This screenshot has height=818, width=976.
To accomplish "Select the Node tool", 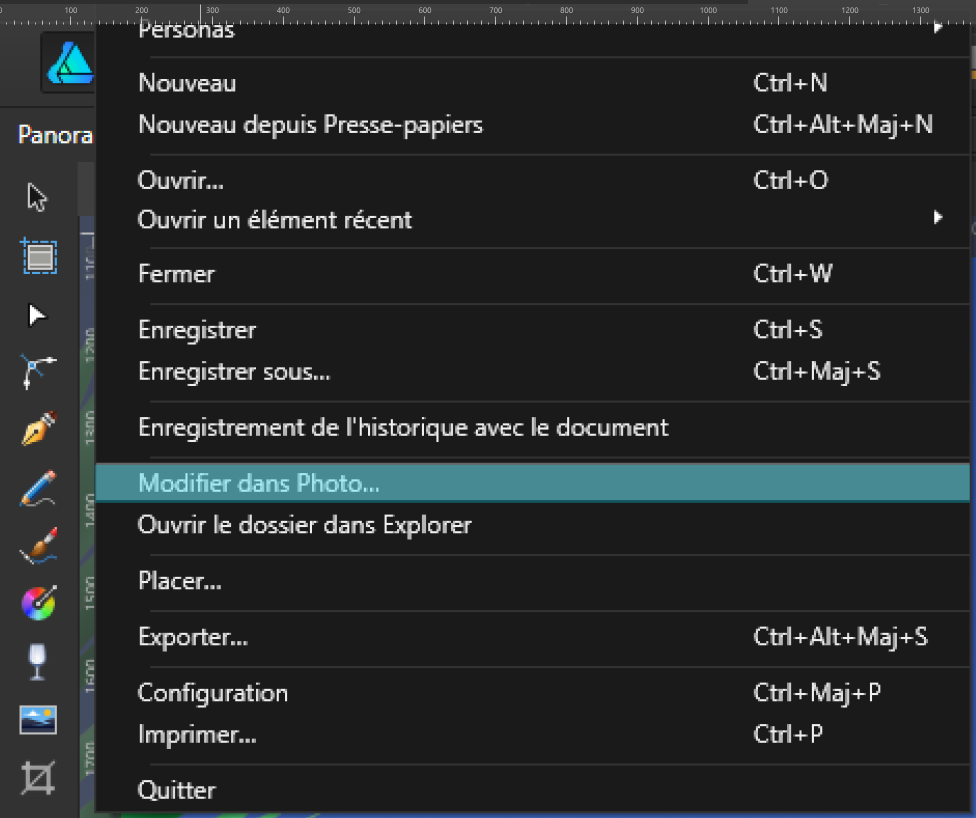I will pyautogui.click(x=37, y=316).
